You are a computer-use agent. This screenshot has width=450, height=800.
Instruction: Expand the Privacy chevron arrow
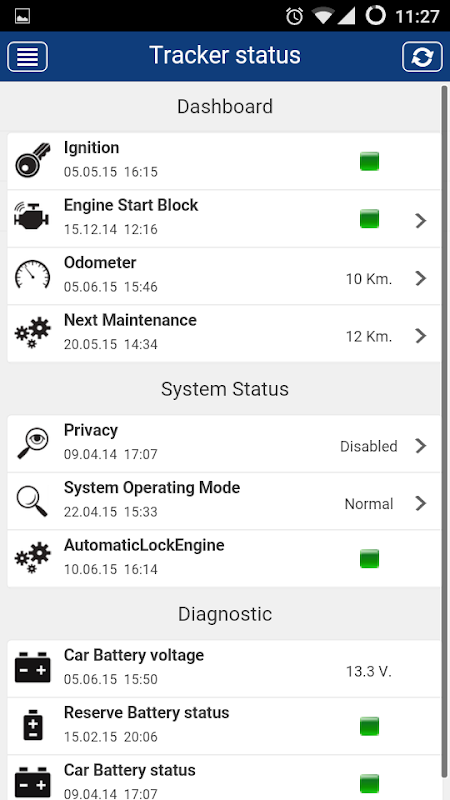(x=420, y=445)
